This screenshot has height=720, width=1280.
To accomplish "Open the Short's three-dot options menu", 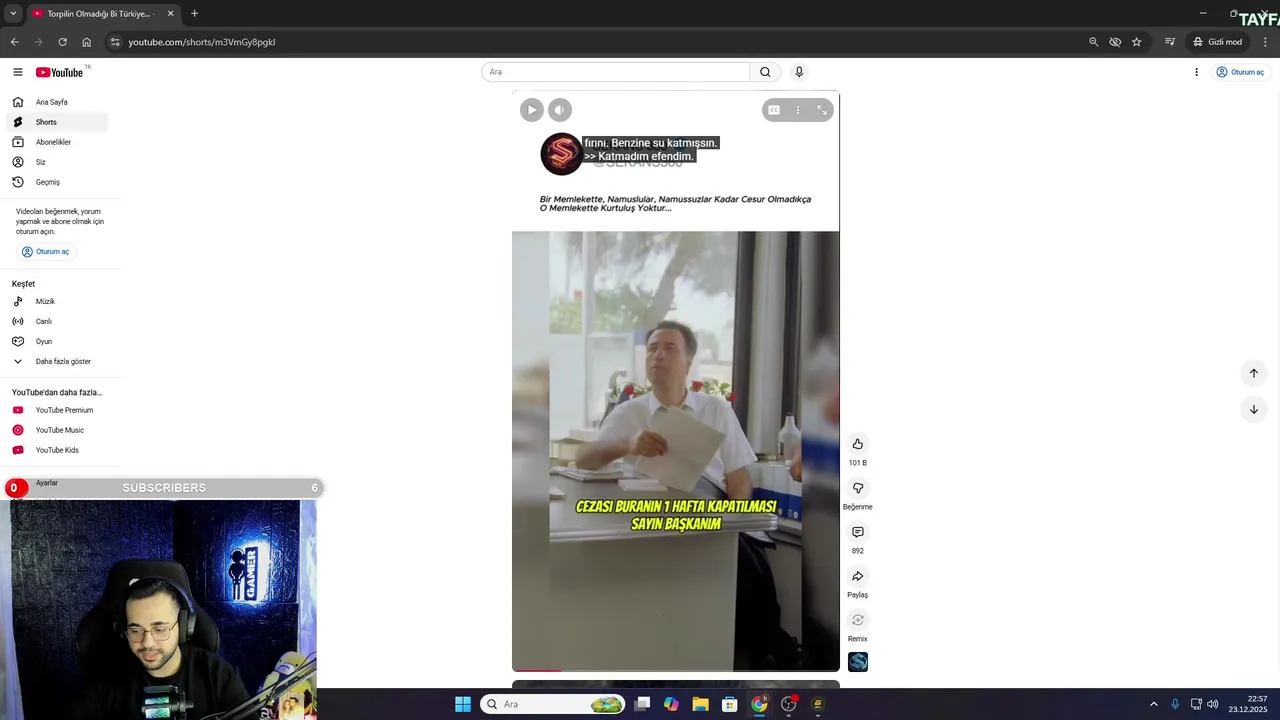I will click(x=797, y=110).
